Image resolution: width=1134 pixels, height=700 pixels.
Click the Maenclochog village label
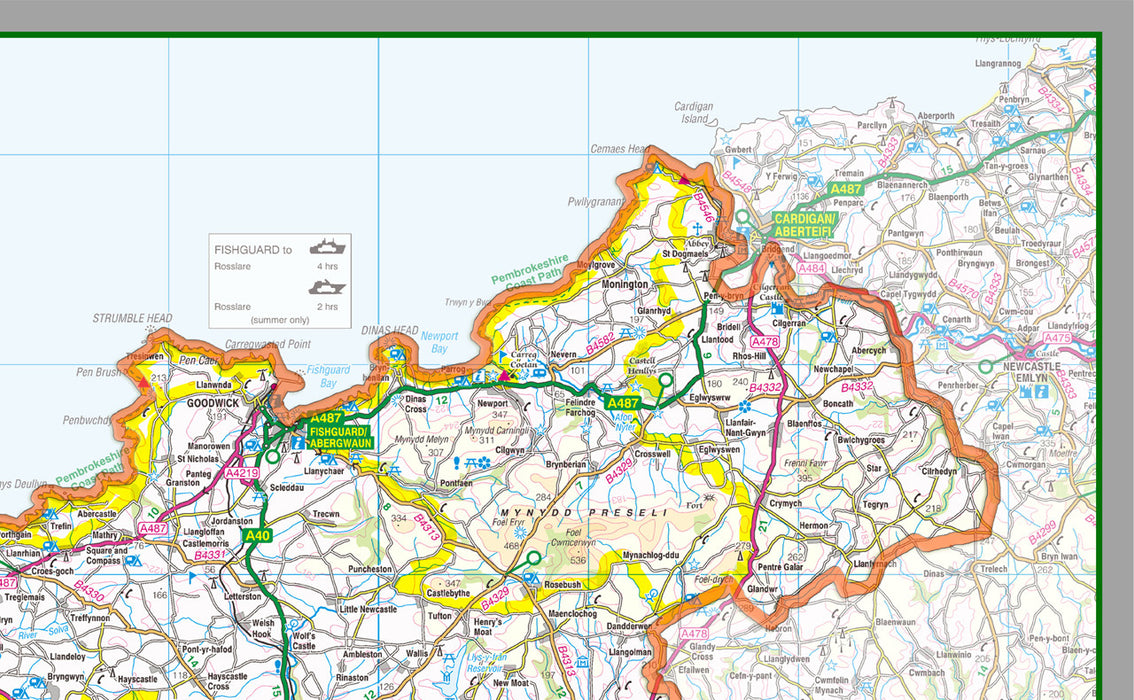[x=573, y=613]
